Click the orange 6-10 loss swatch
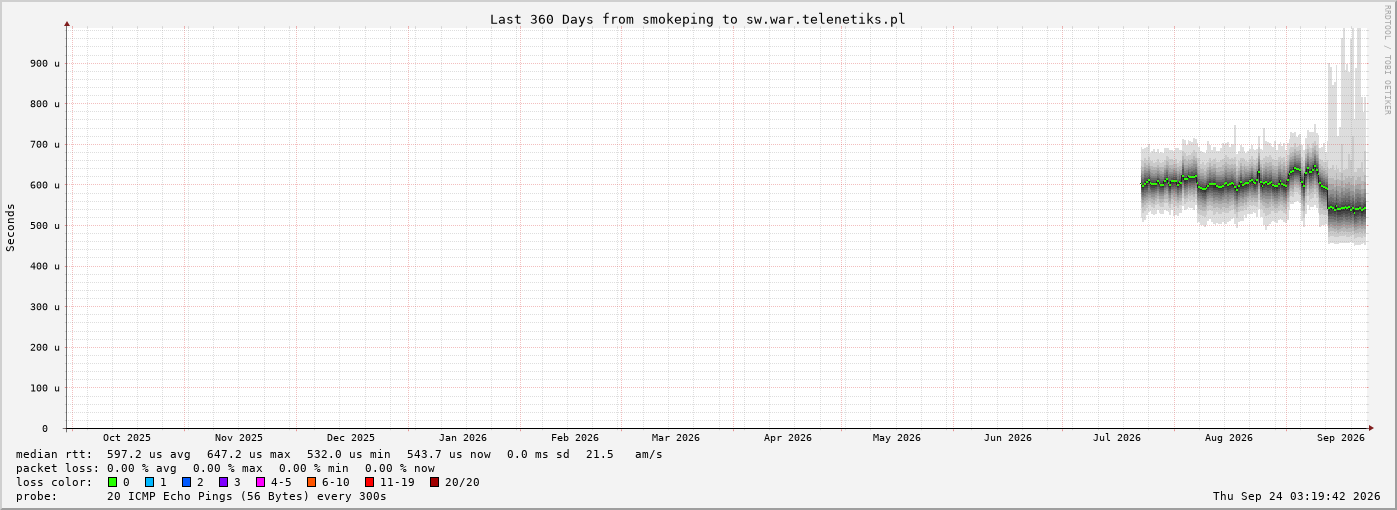The width and height of the screenshot is (1397, 510). [311, 482]
